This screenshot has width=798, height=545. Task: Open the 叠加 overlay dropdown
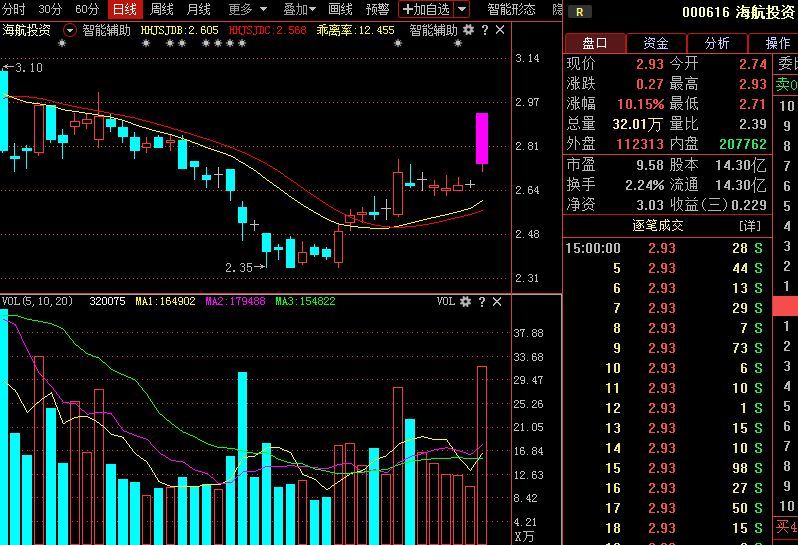click(x=301, y=9)
